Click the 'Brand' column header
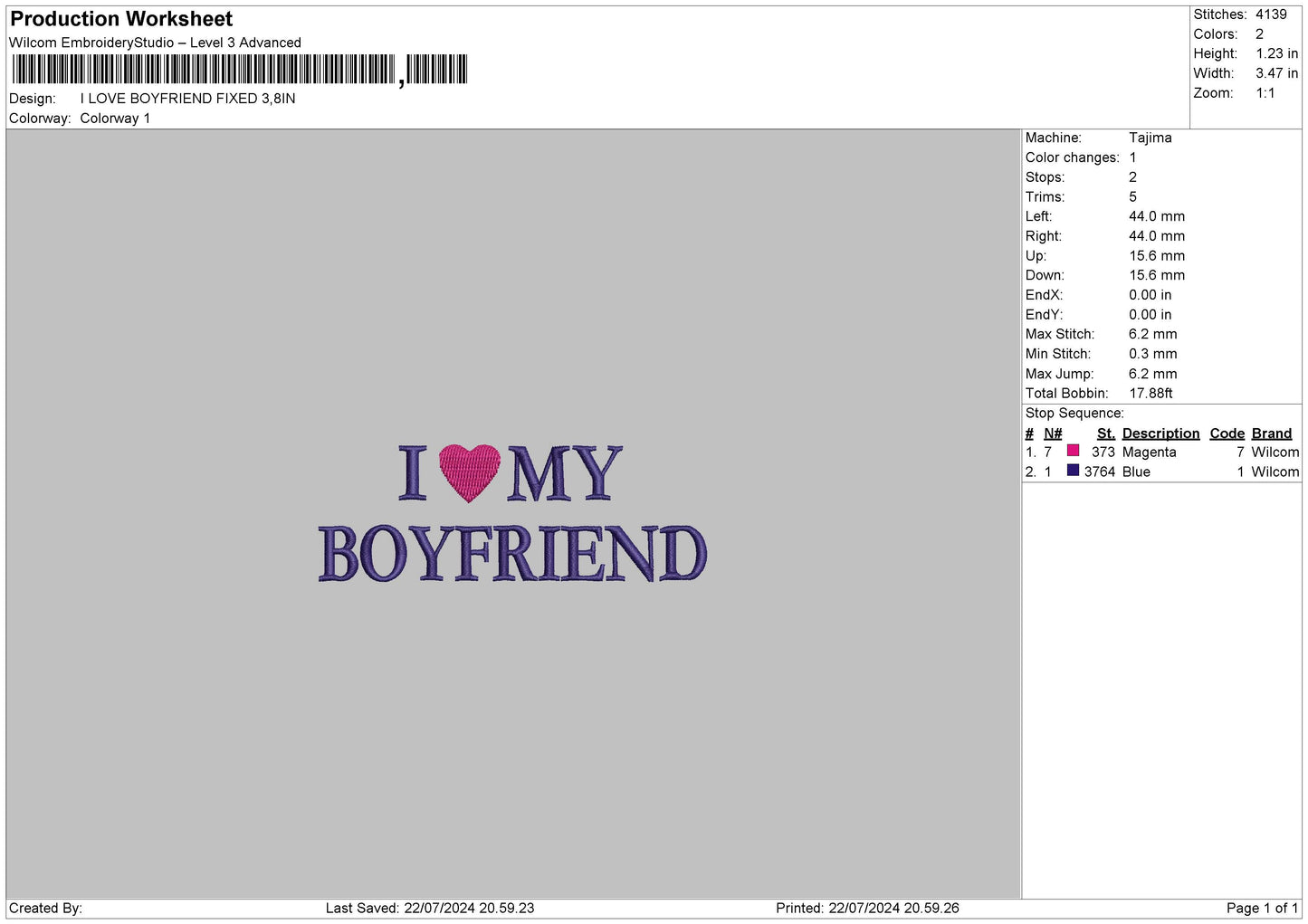This screenshot has height=924, width=1308. coord(1272,433)
